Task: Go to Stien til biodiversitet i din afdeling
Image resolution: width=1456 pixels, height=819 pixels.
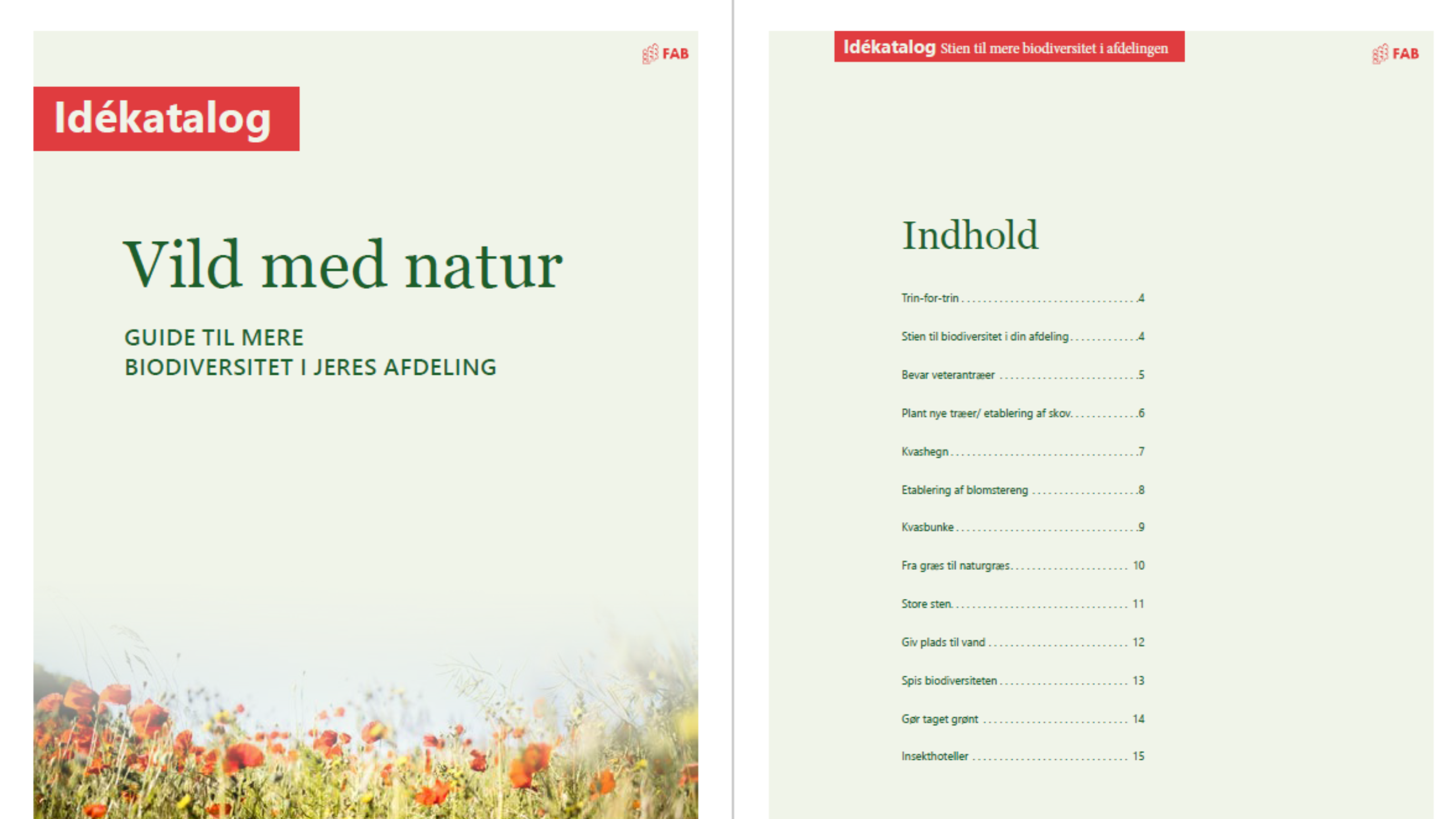Action: tap(985, 337)
